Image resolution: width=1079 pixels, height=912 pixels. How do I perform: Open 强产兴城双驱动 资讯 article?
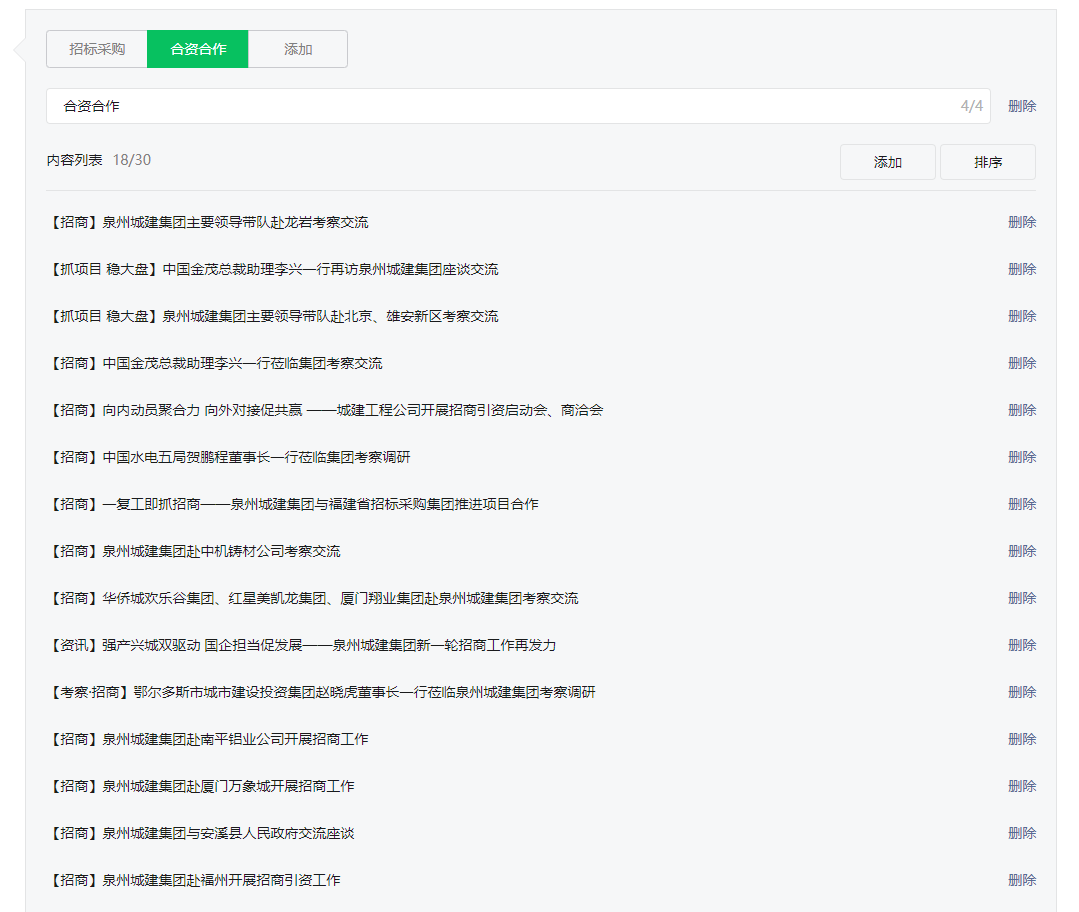point(302,645)
